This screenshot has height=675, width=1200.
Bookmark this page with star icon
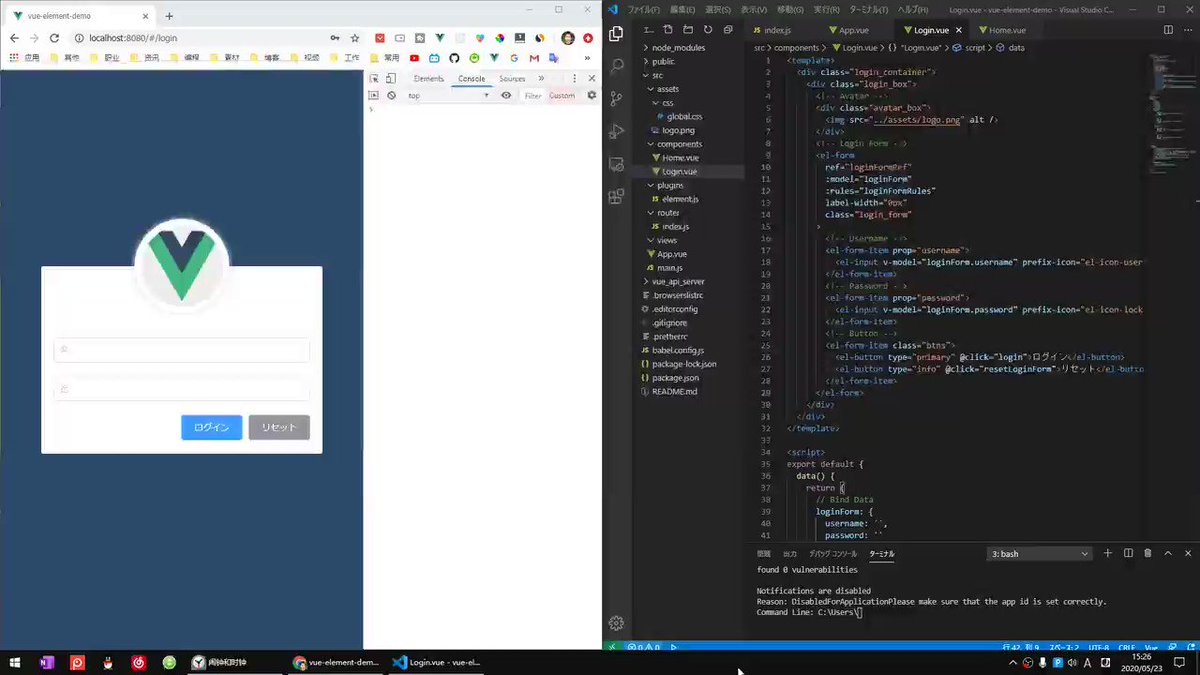[x=354, y=37]
